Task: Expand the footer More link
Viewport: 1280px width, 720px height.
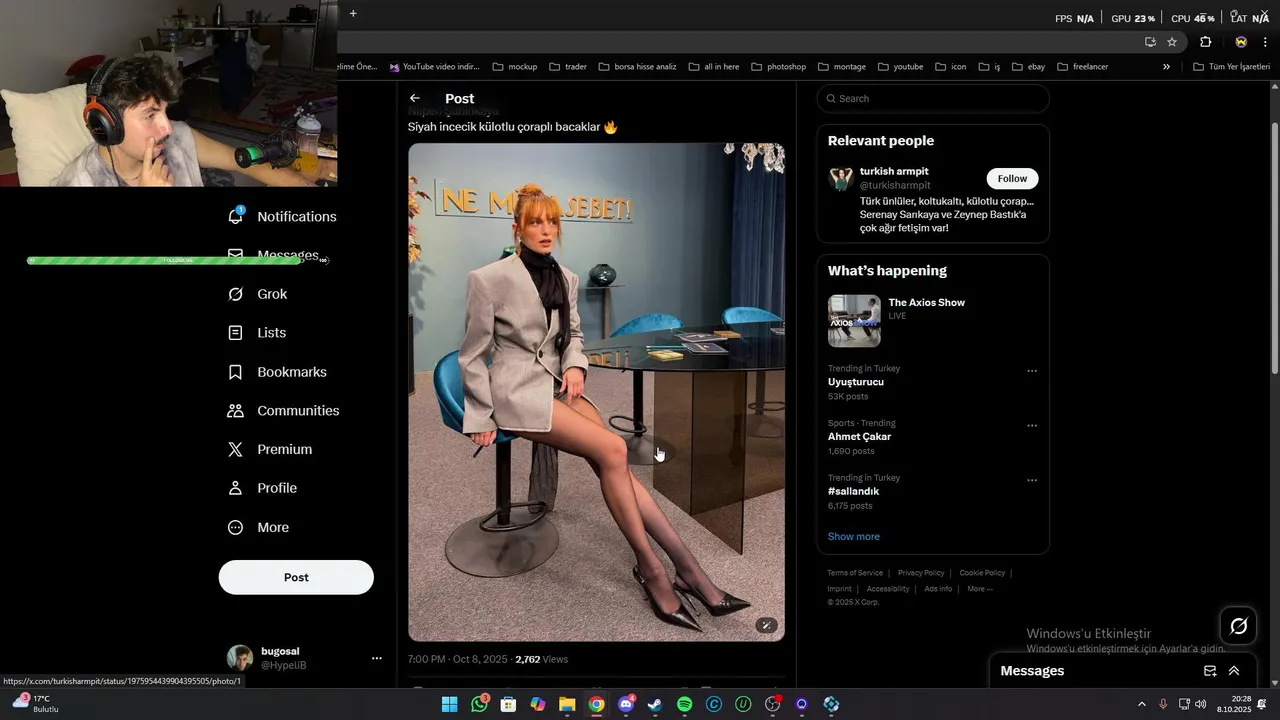Action: point(980,589)
